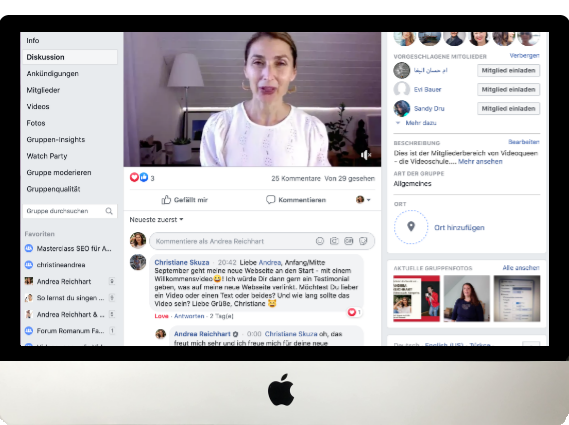Unmute the video with the speaker icon

pos(365,155)
